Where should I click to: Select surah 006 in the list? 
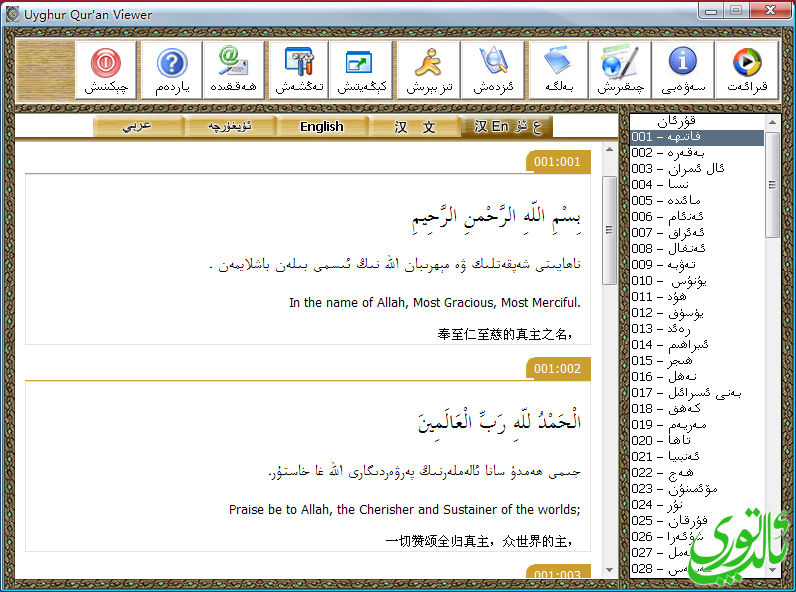pos(697,217)
